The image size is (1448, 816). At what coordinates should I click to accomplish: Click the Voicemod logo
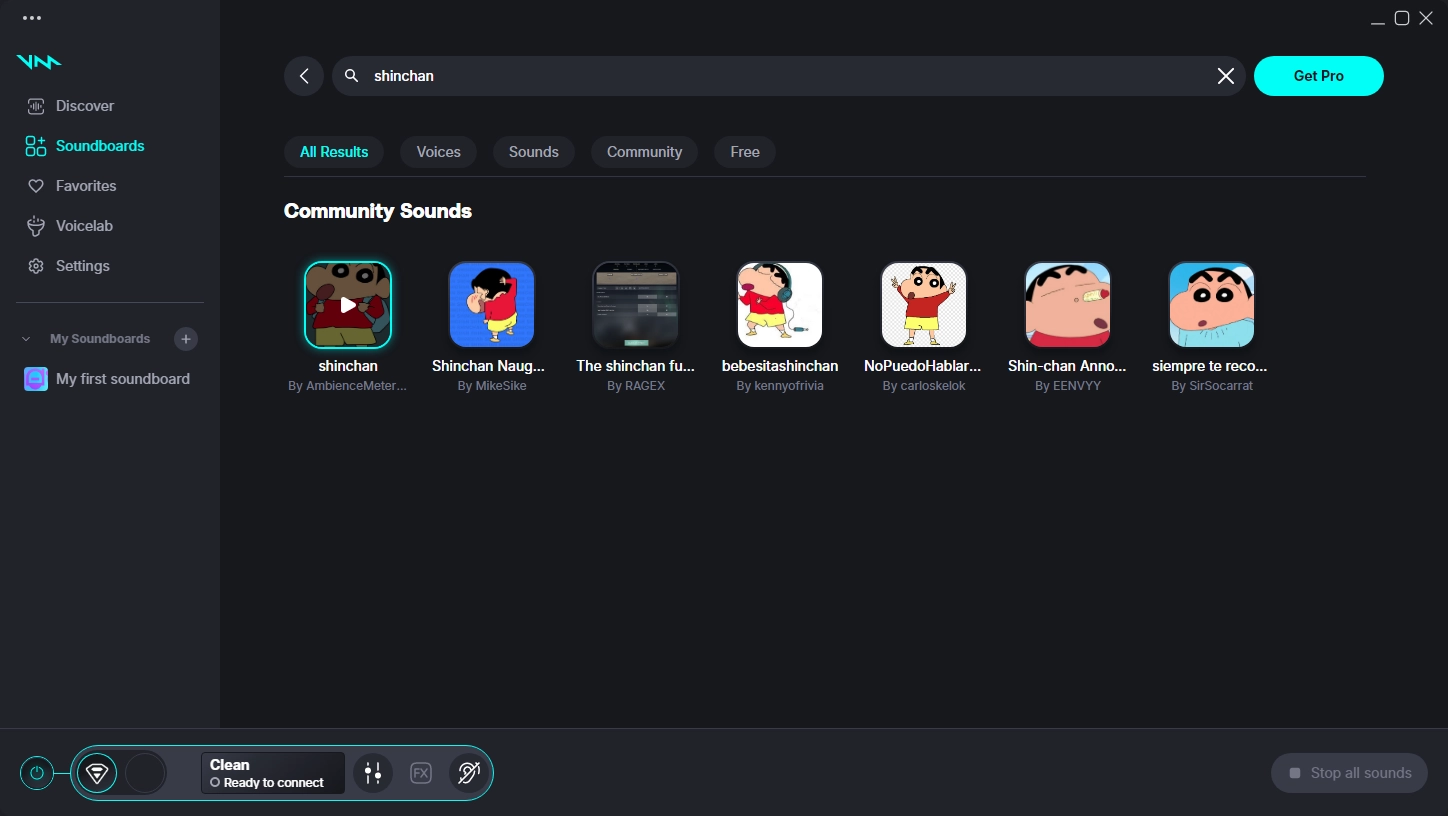click(39, 62)
